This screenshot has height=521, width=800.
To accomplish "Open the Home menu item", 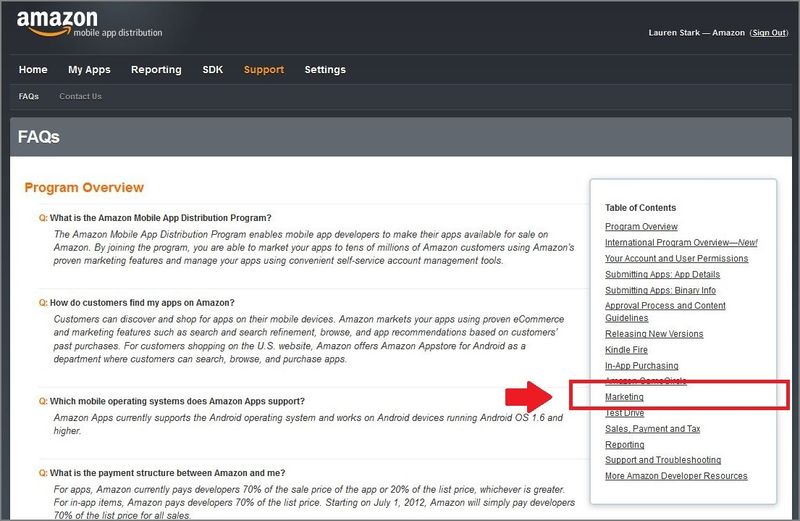I will [33, 69].
